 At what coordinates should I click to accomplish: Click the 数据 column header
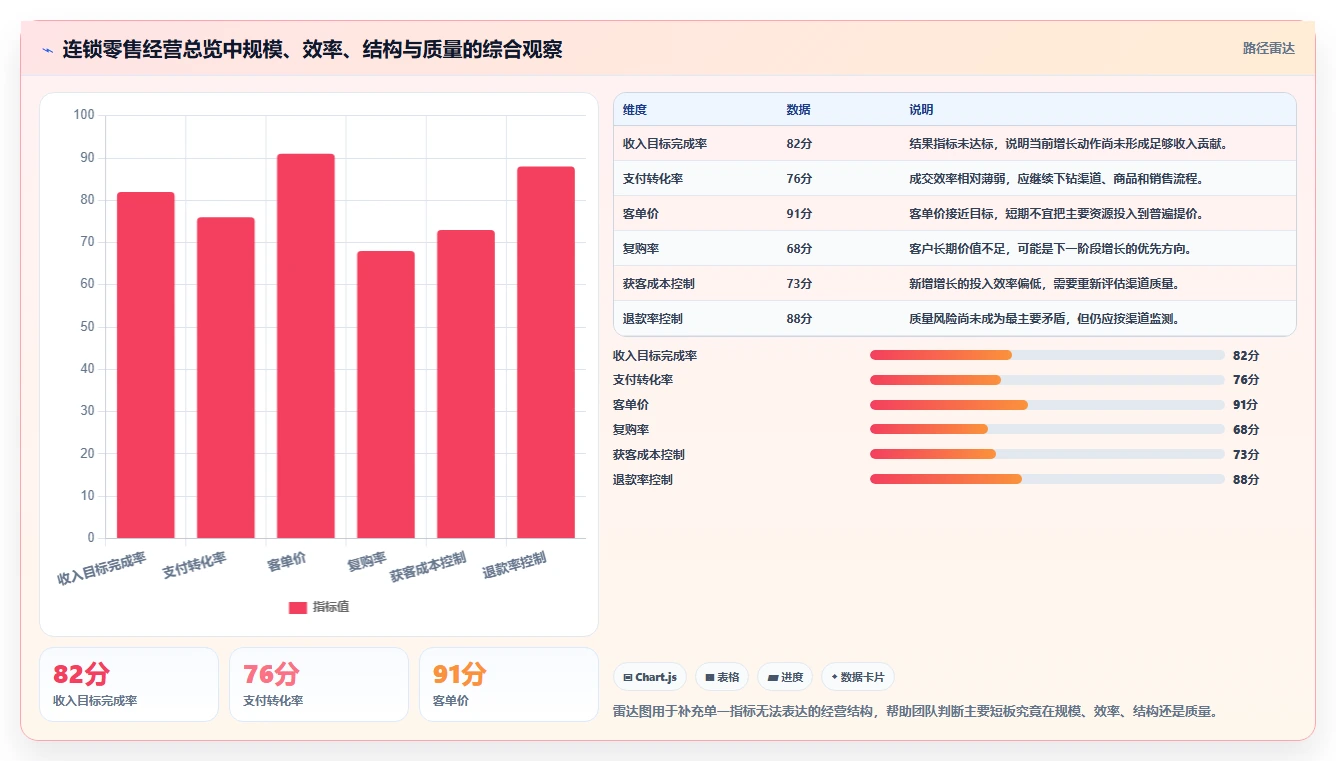click(x=799, y=110)
